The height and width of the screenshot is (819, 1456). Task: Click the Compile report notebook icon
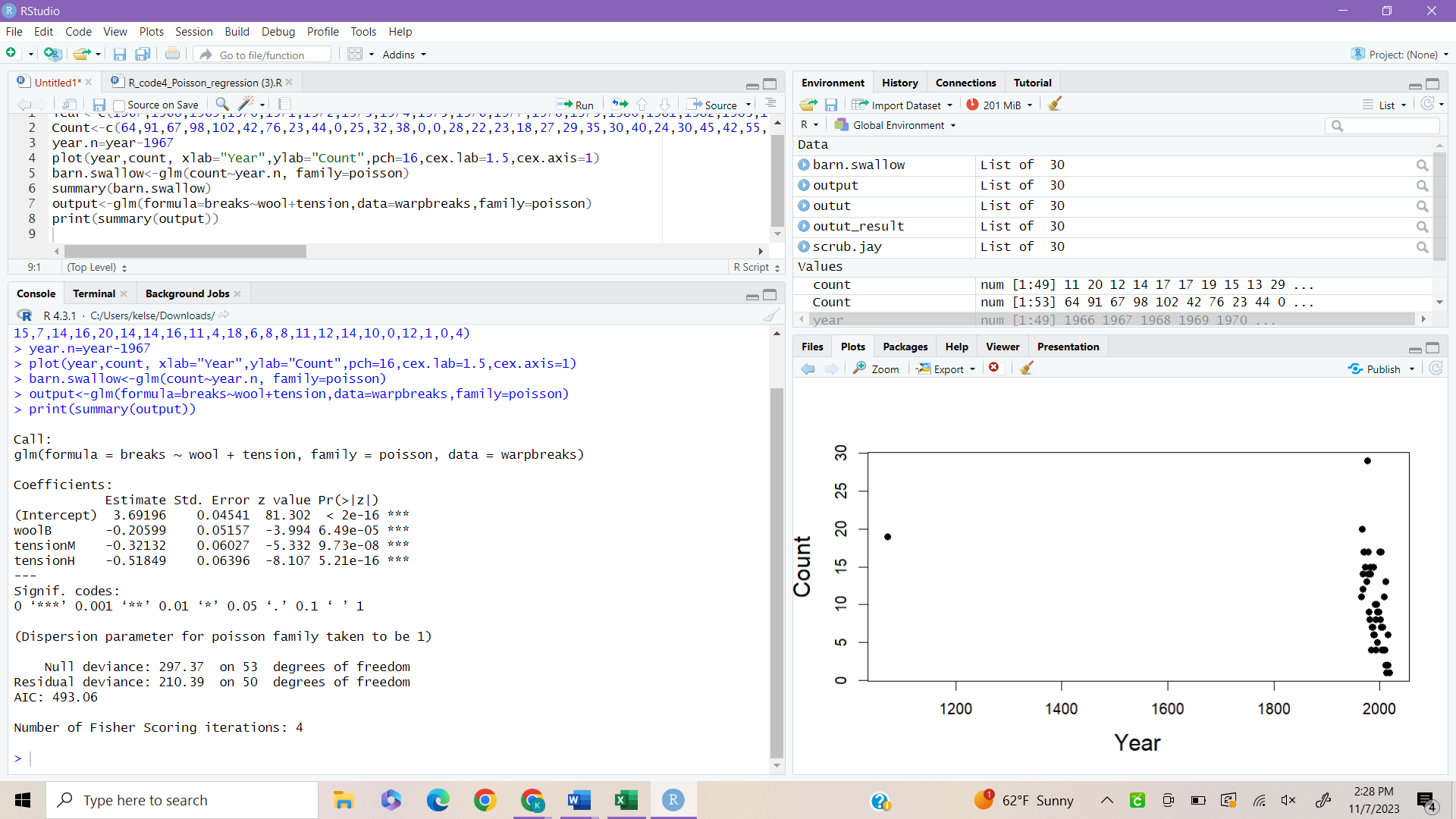[x=284, y=104]
